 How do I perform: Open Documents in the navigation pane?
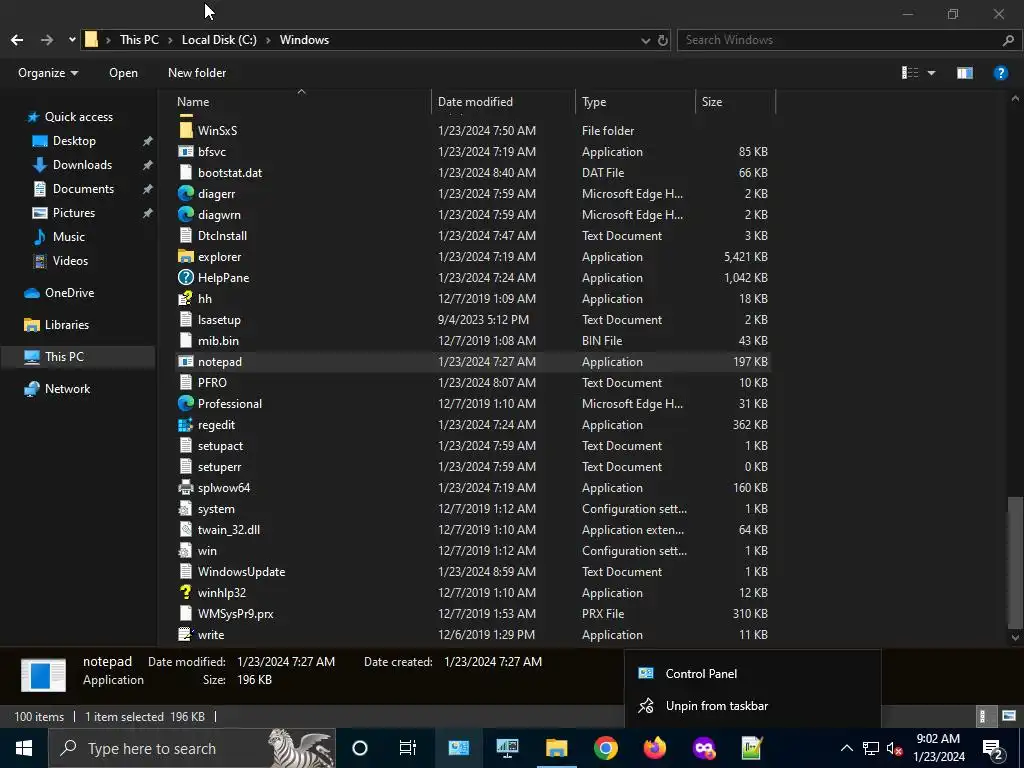[83, 189]
